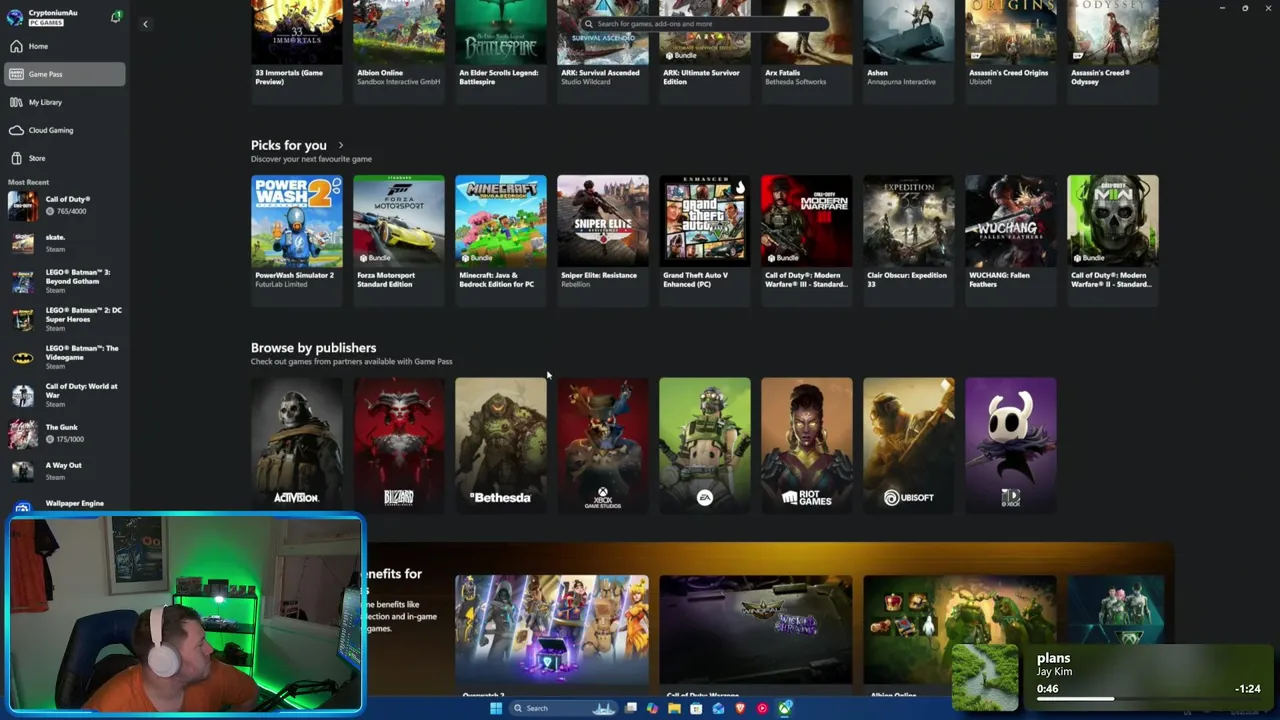Browse Ubisoft publisher games
This screenshot has width=1280, height=720.
coord(909,445)
